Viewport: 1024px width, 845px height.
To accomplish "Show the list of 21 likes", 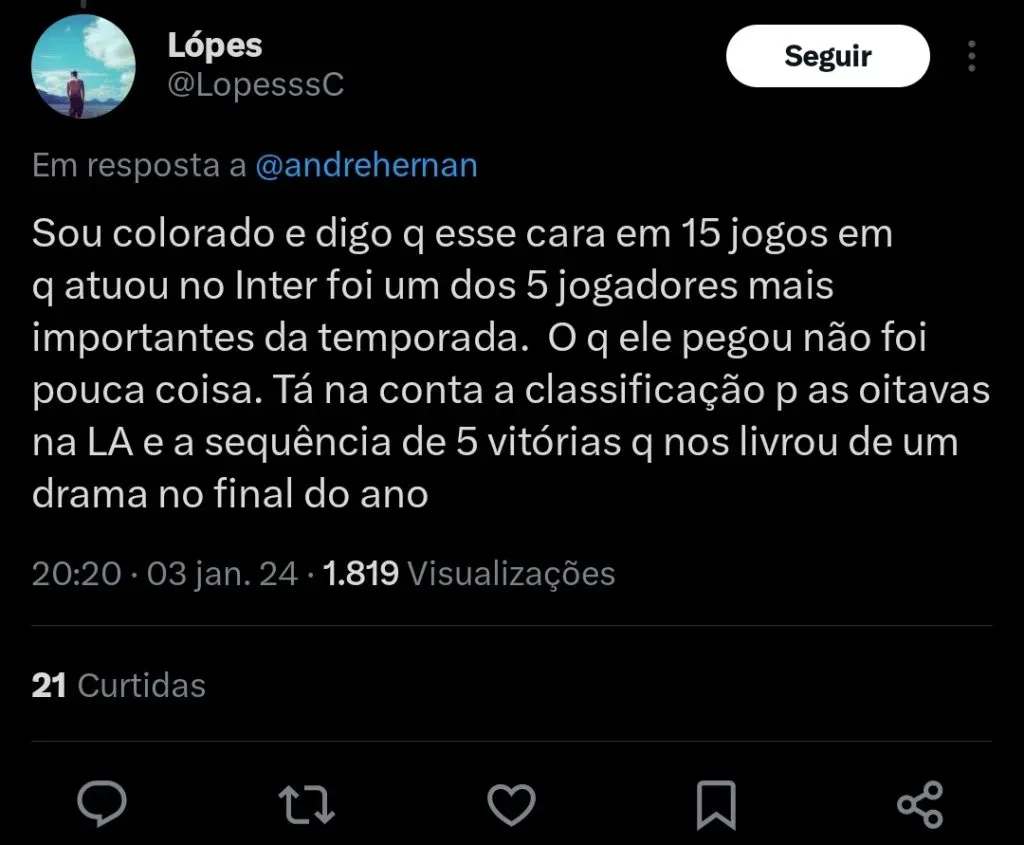I will pyautogui.click(x=49, y=685).
